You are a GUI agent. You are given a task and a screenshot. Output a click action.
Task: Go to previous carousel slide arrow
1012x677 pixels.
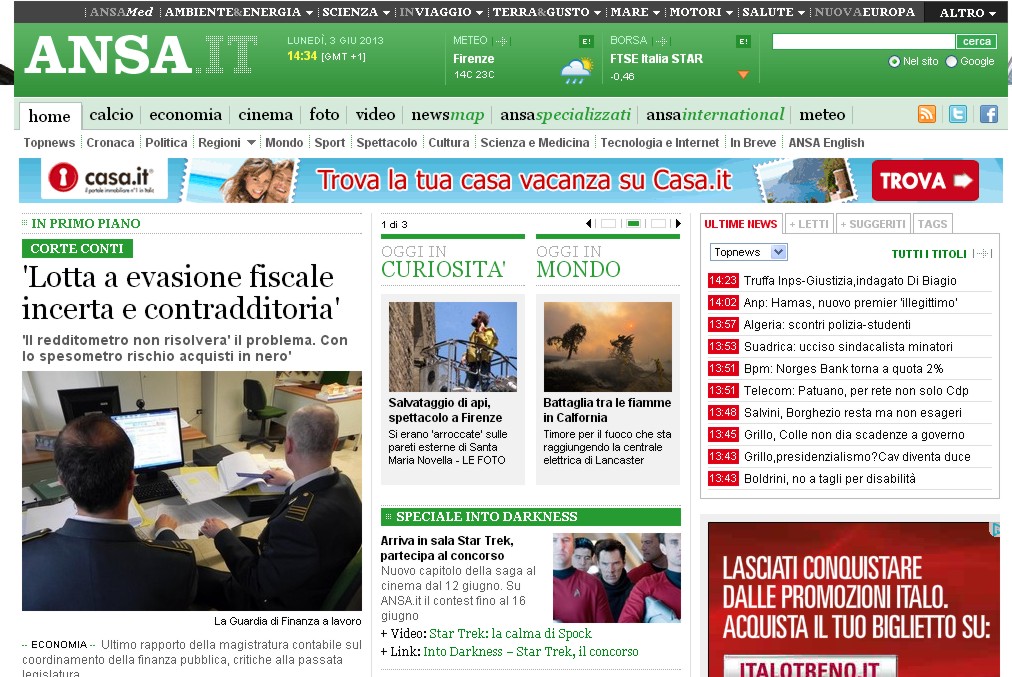click(x=589, y=224)
